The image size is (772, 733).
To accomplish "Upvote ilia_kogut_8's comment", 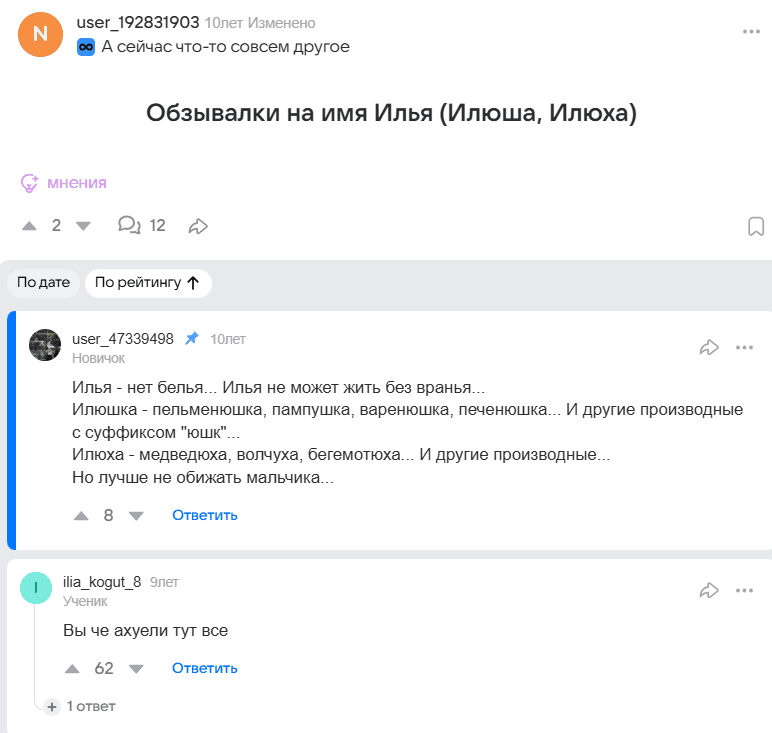I will pyautogui.click(x=72, y=669).
